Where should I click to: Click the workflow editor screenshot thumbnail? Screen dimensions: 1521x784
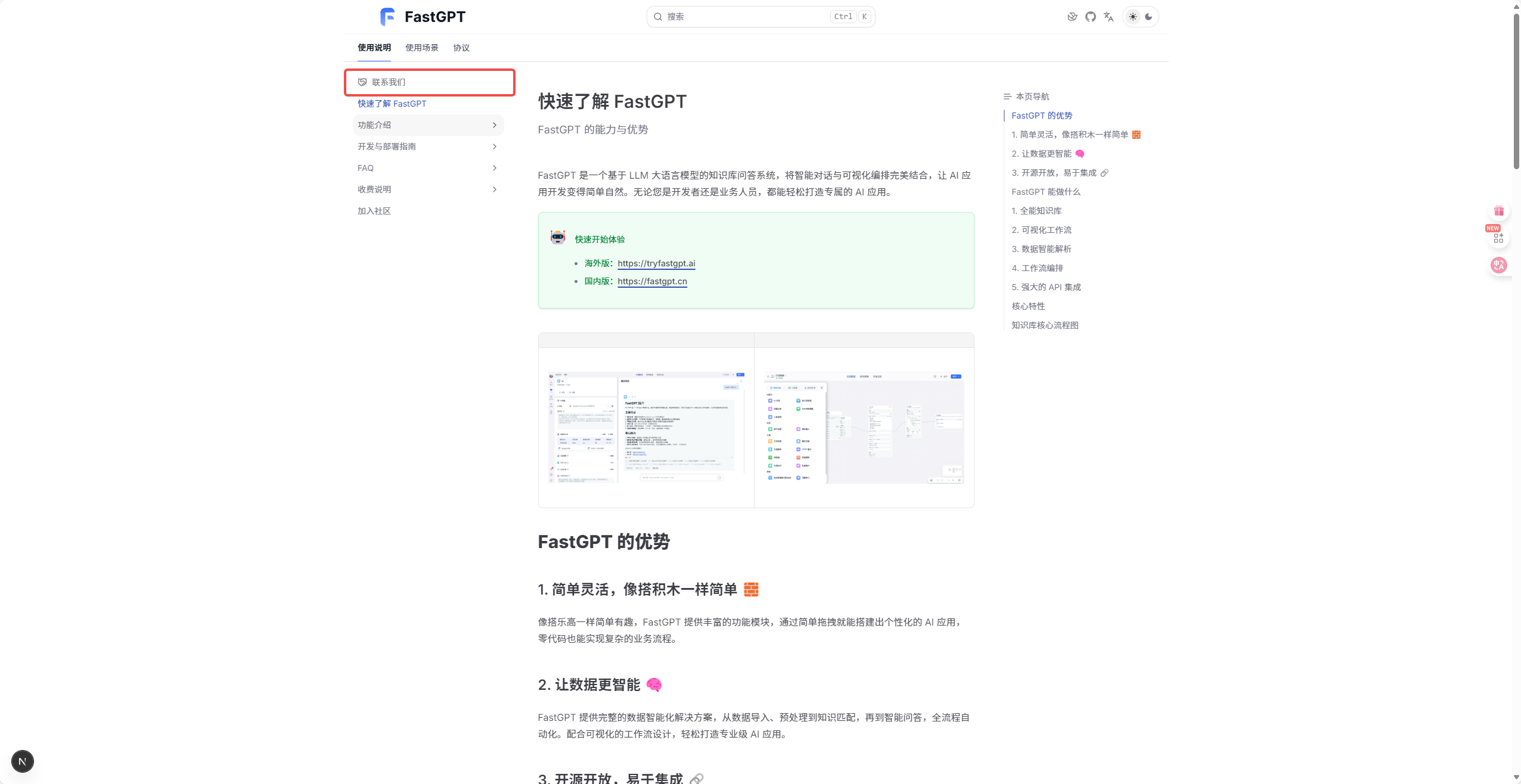pyautogui.click(x=864, y=427)
